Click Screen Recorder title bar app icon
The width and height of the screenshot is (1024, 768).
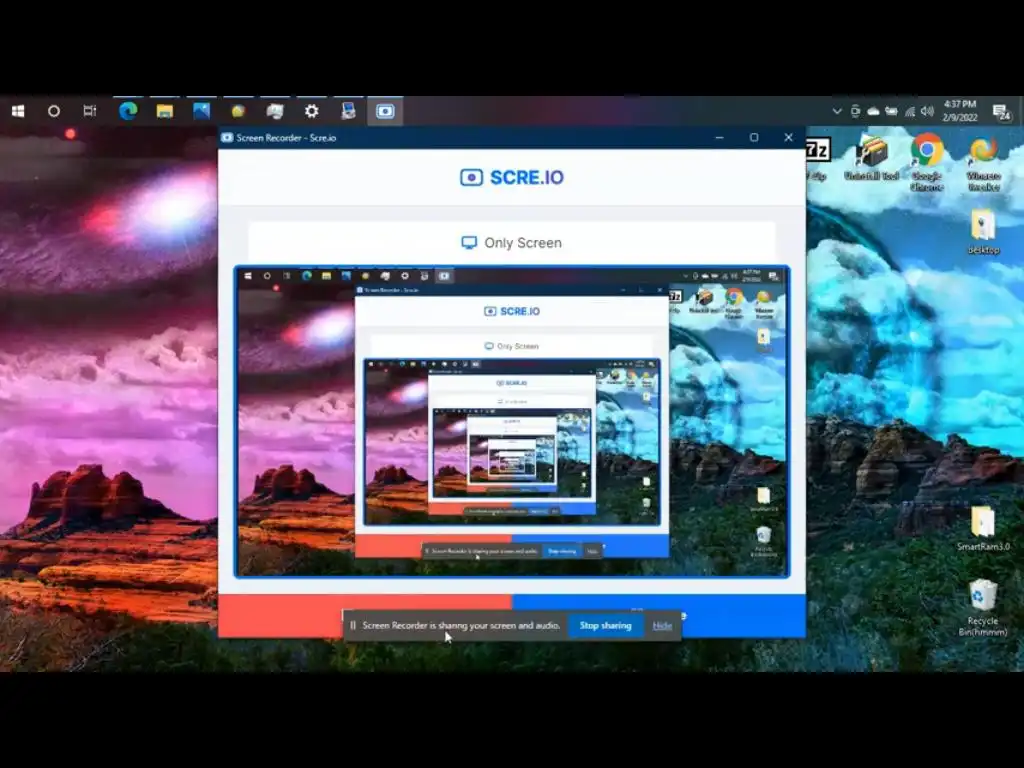(x=227, y=137)
